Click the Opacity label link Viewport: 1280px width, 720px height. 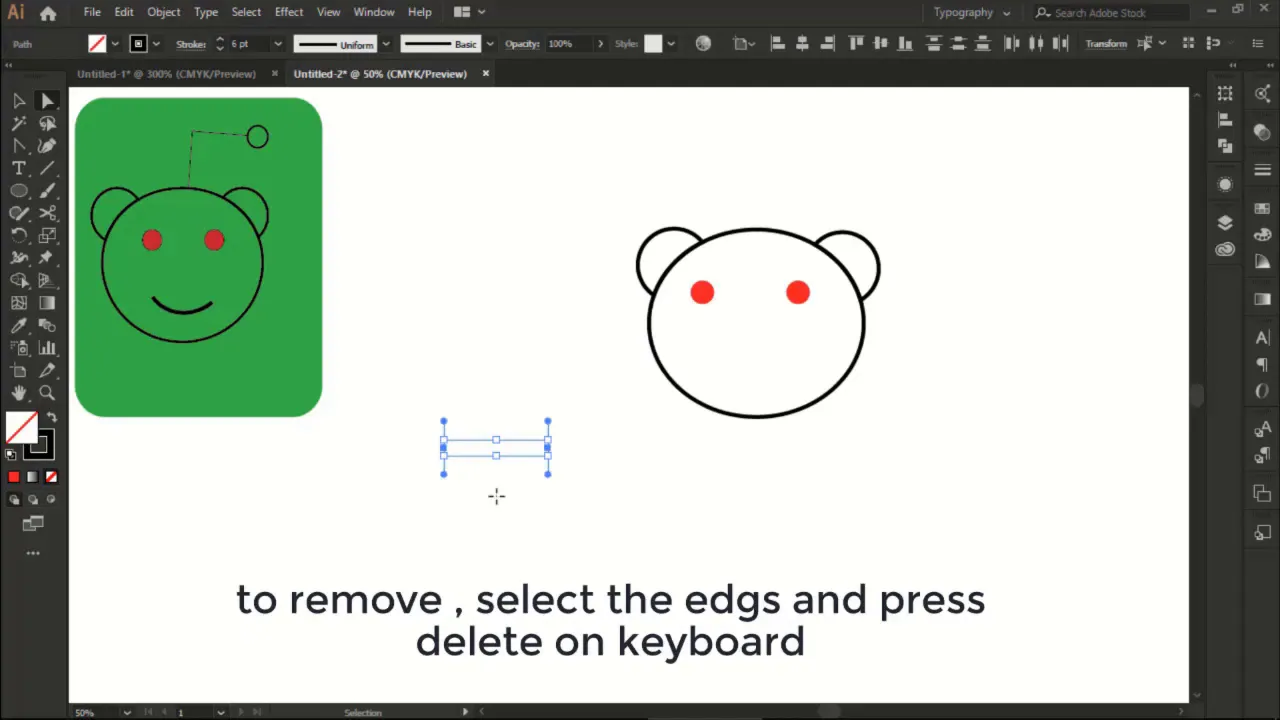pyautogui.click(x=522, y=44)
